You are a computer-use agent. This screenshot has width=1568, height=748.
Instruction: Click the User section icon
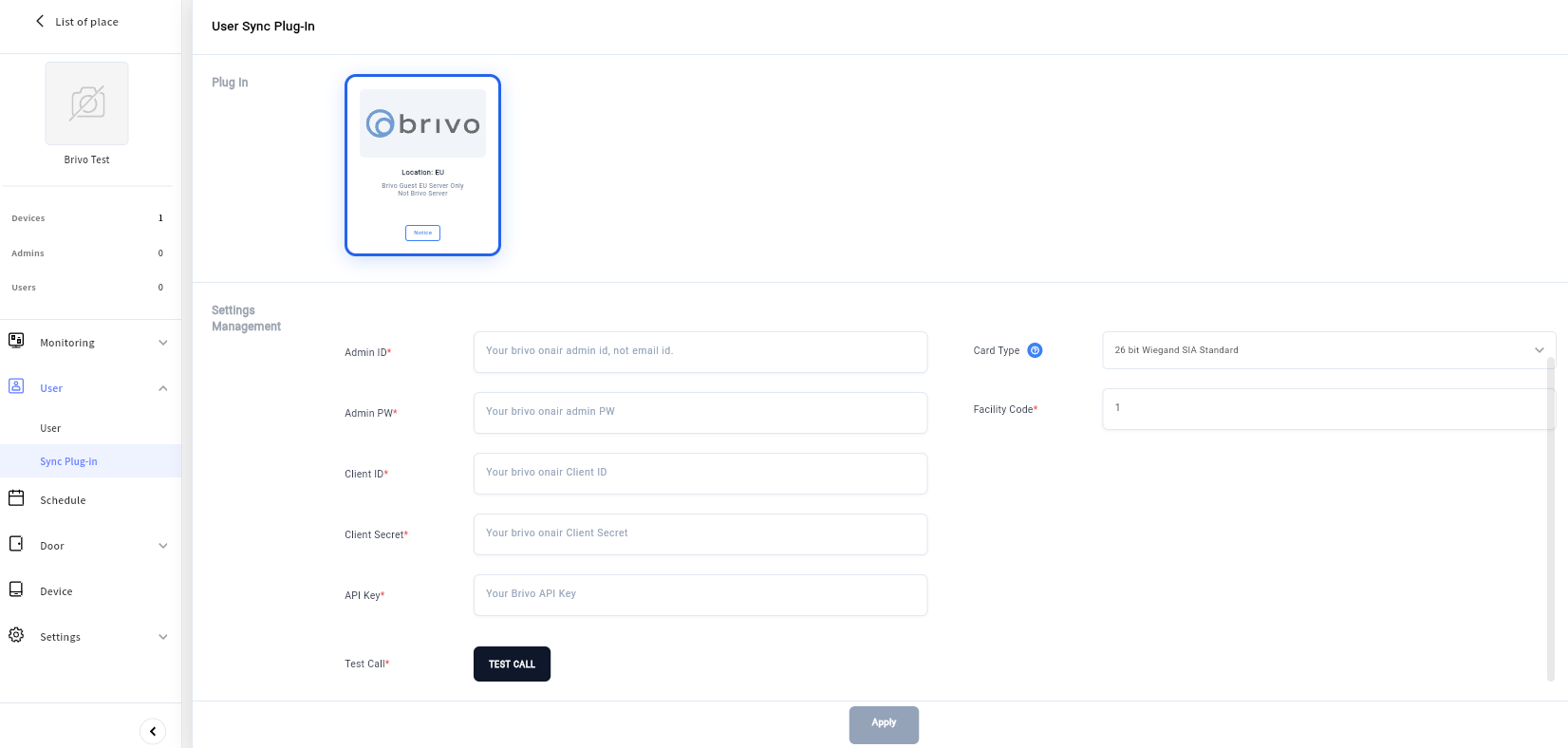pos(16,386)
